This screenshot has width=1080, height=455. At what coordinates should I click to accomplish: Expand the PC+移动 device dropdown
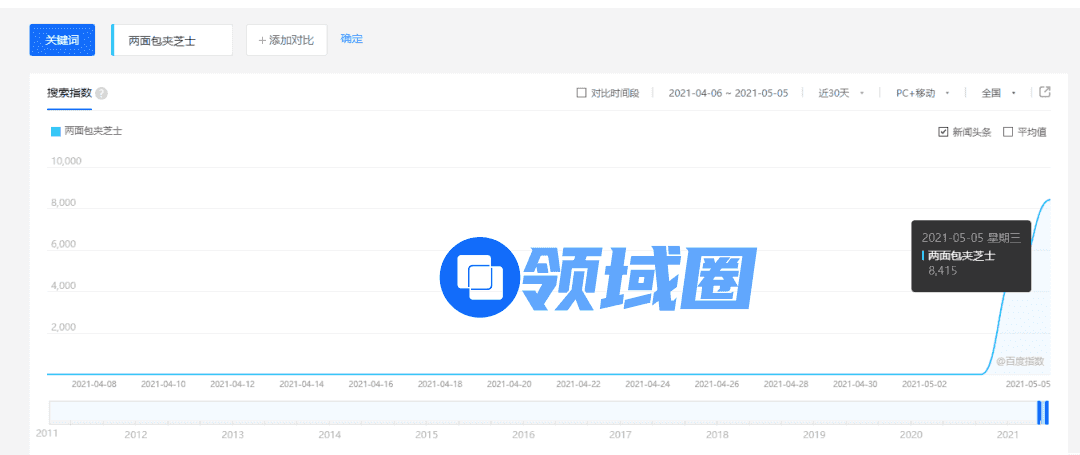coord(922,93)
